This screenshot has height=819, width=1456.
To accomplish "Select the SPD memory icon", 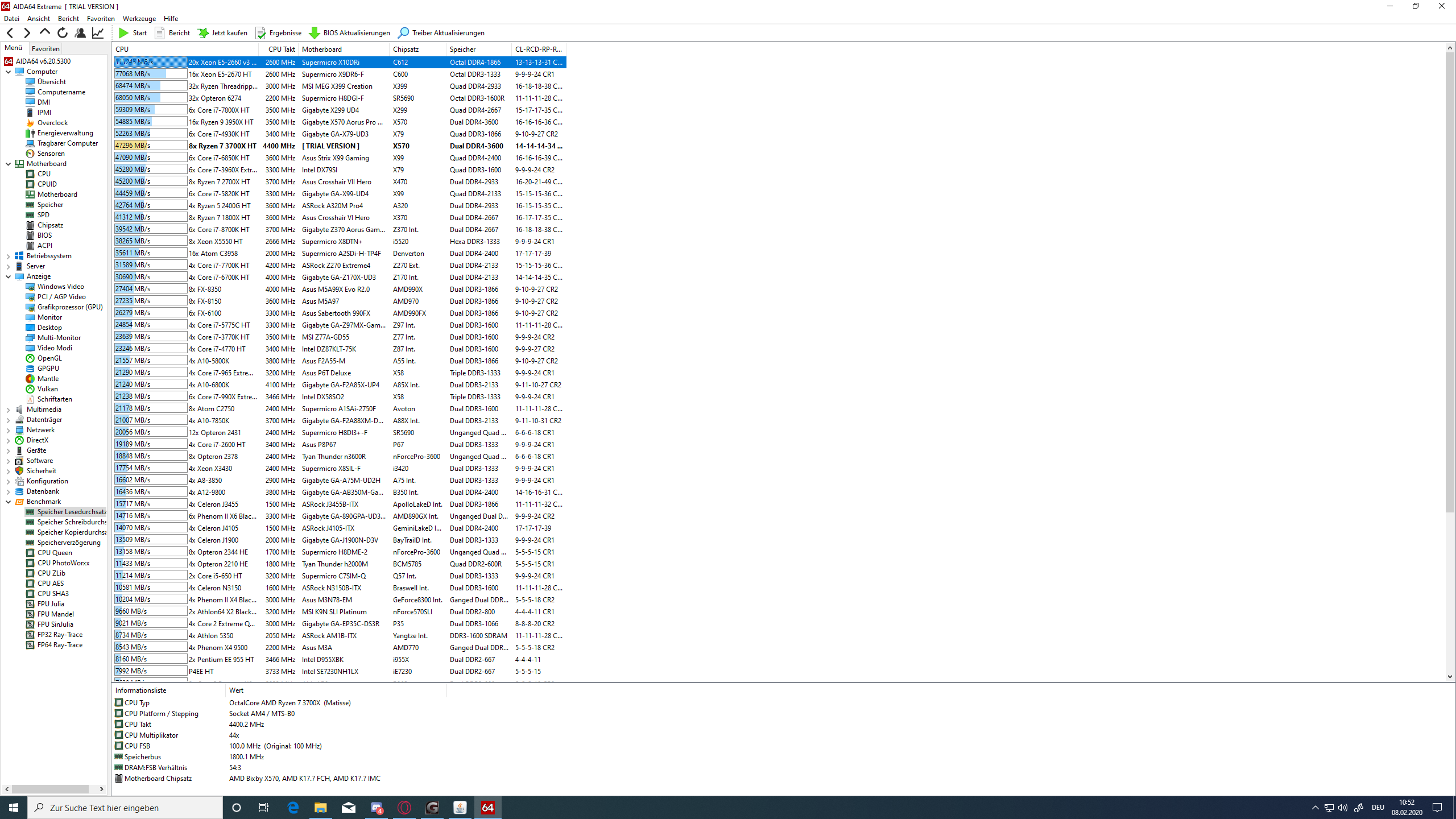I will click(30, 215).
